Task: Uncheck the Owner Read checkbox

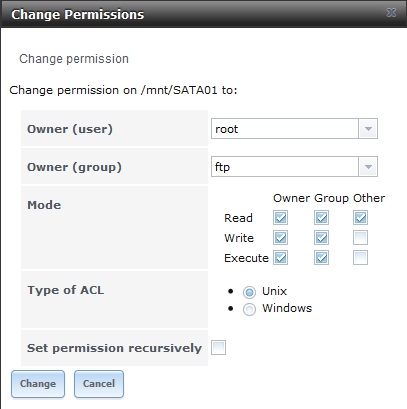Action: coord(280,218)
